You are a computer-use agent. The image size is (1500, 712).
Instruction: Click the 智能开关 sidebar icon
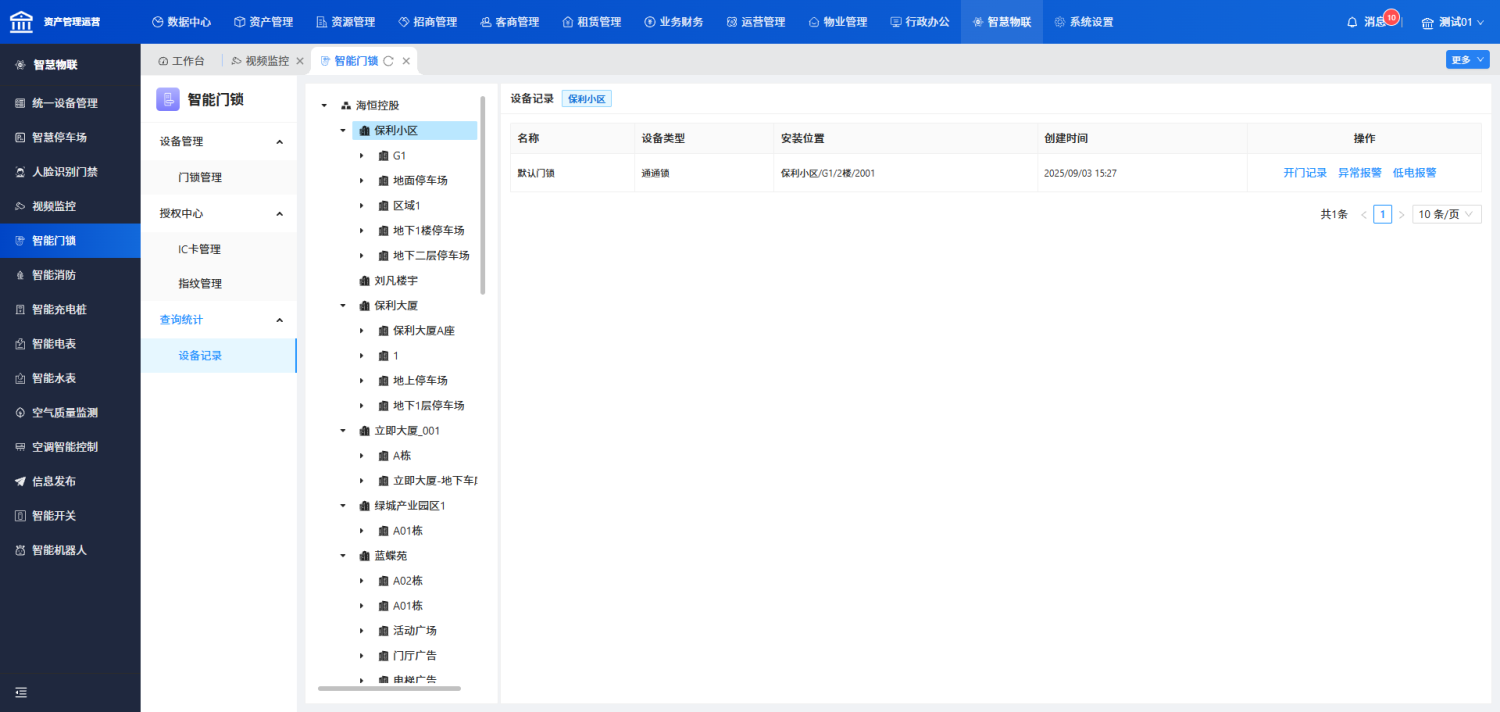(x=20, y=516)
